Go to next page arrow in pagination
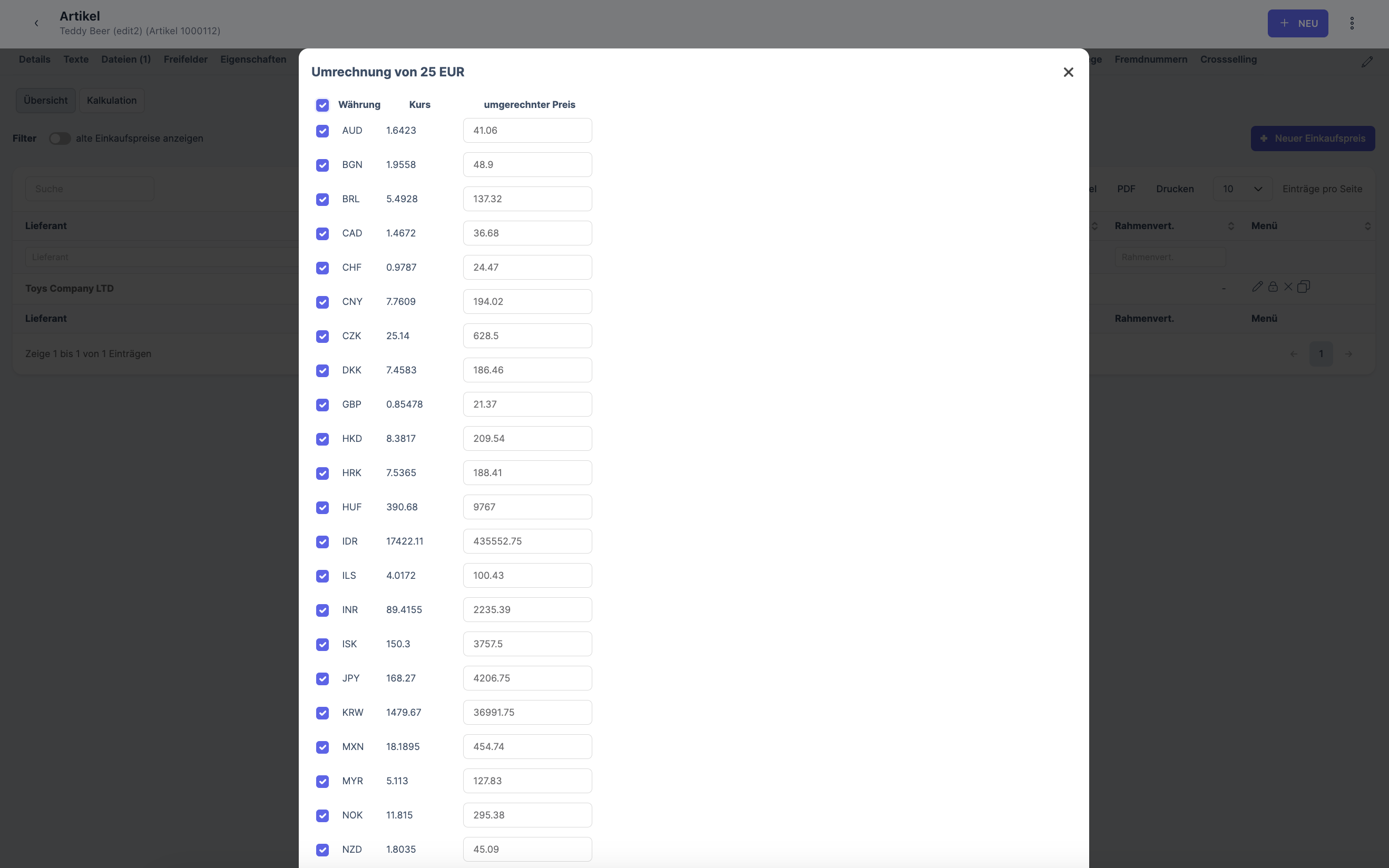Screen dimensions: 1389x868 coord(1348,354)
